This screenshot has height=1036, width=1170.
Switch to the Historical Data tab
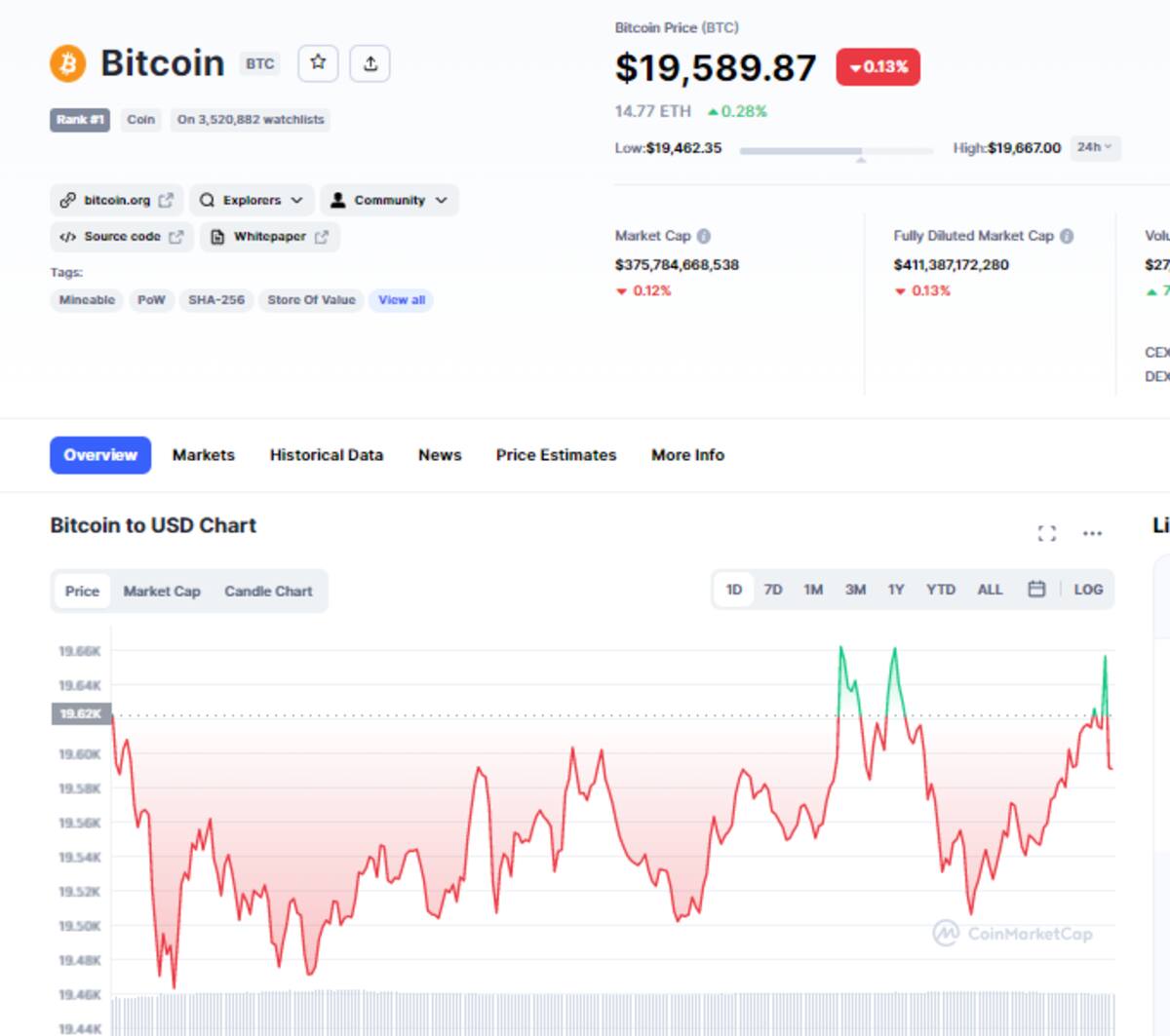click(x=326, y=455)
